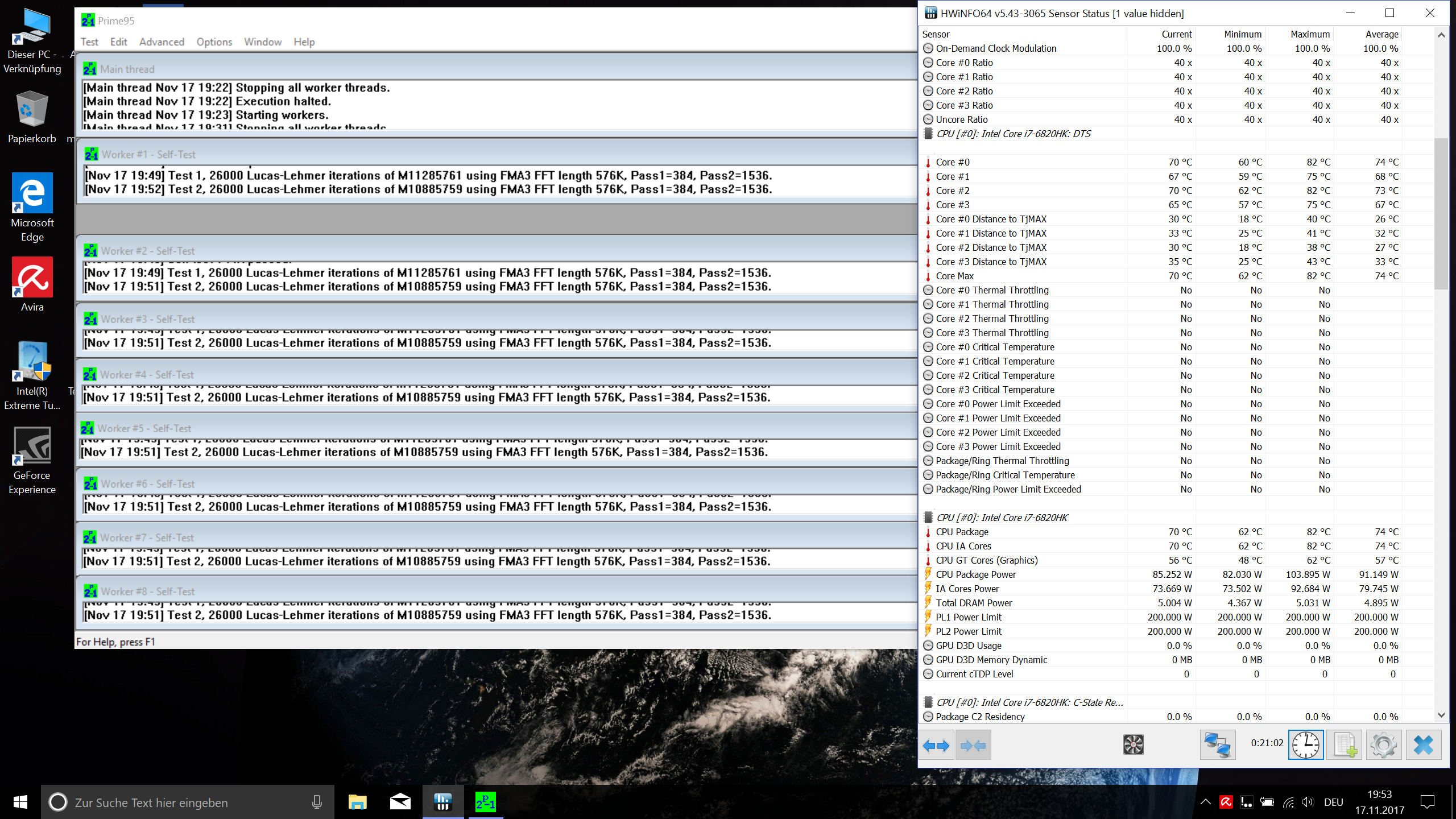This screenshot has width=1456, height=819.
Task: Open remote network monitoring icon
Action: click(x=1217, y=744)
